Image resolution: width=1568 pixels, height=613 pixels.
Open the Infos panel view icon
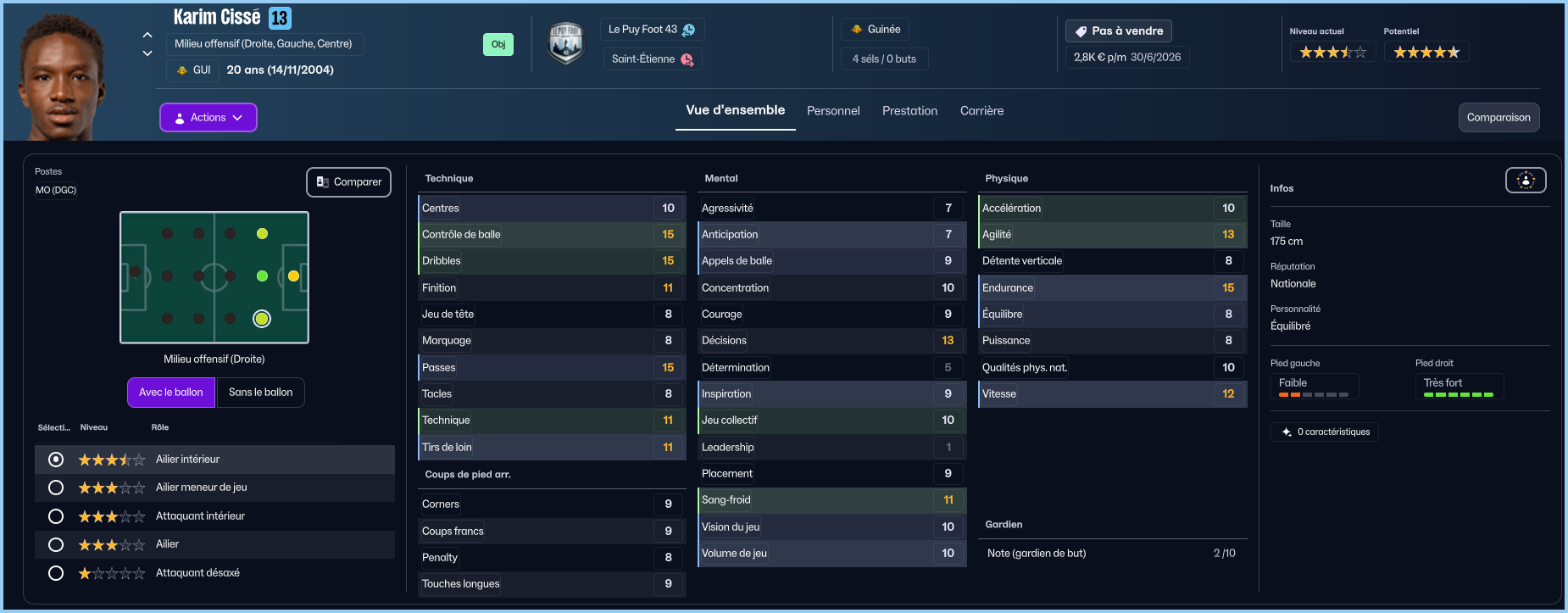pos(1526,180)
